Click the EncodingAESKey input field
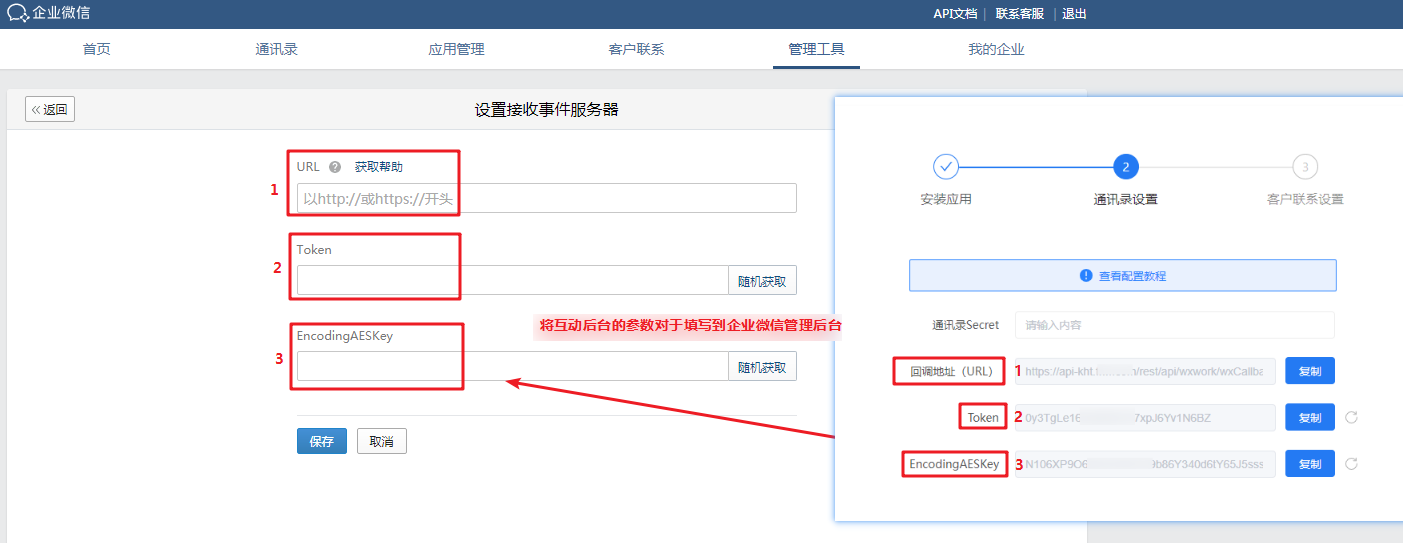Screen dimensions: 1403x543 pos(512,366)
